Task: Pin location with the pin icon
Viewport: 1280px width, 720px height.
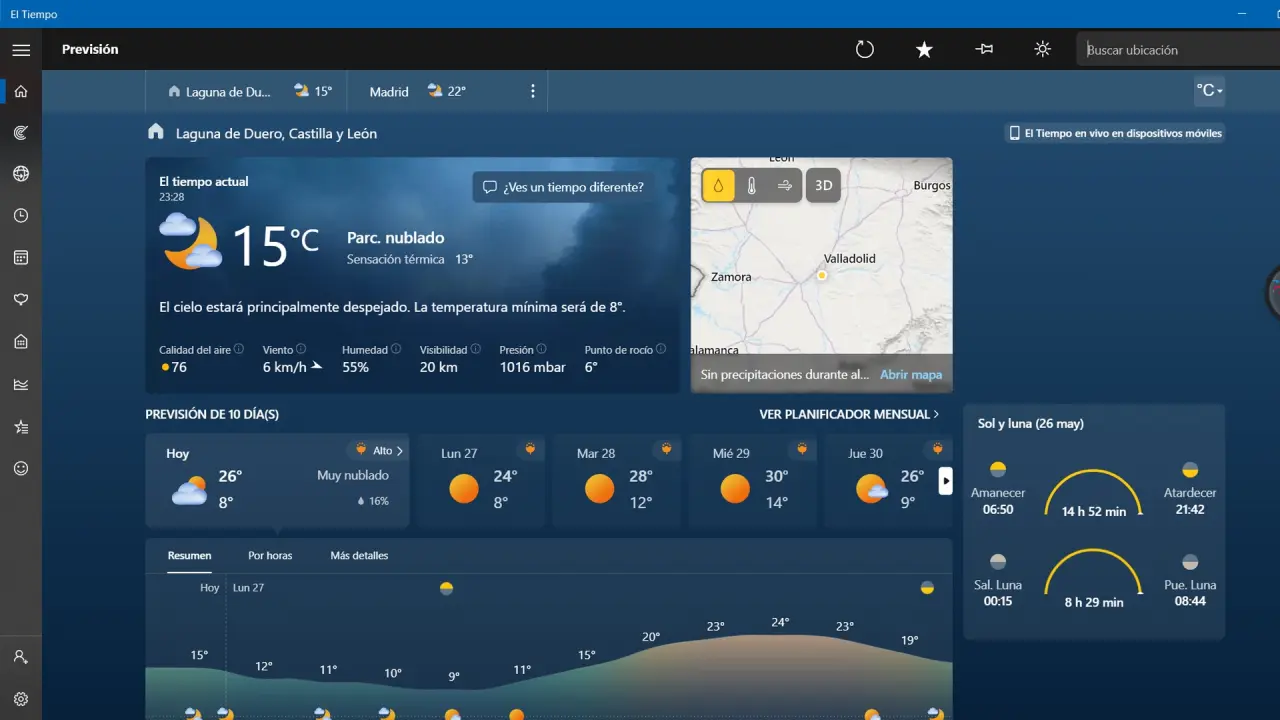Action: [x=983, y=49]
